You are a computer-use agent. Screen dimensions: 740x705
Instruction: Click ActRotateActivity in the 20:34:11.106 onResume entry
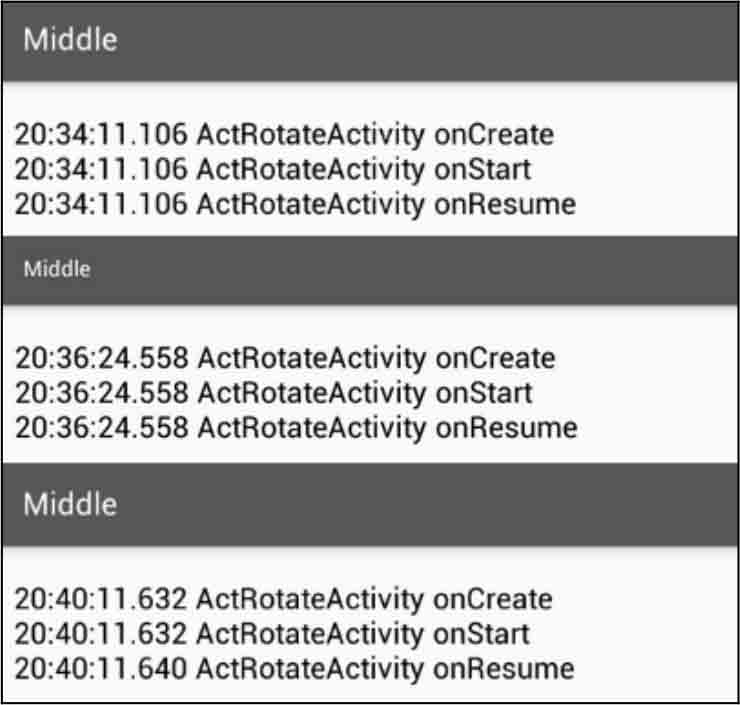(310, 204)
